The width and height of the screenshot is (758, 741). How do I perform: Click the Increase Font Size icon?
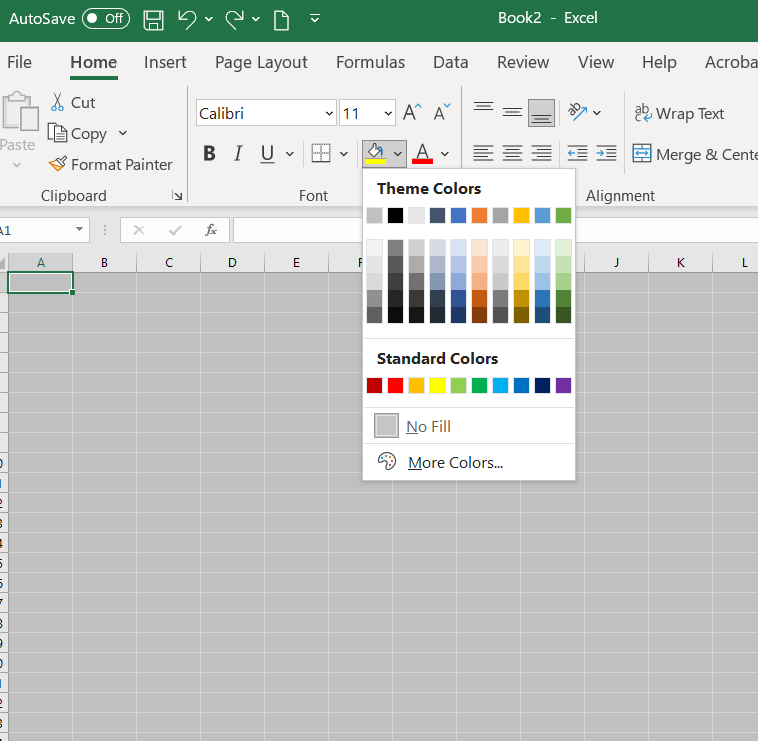click(412, 113)
